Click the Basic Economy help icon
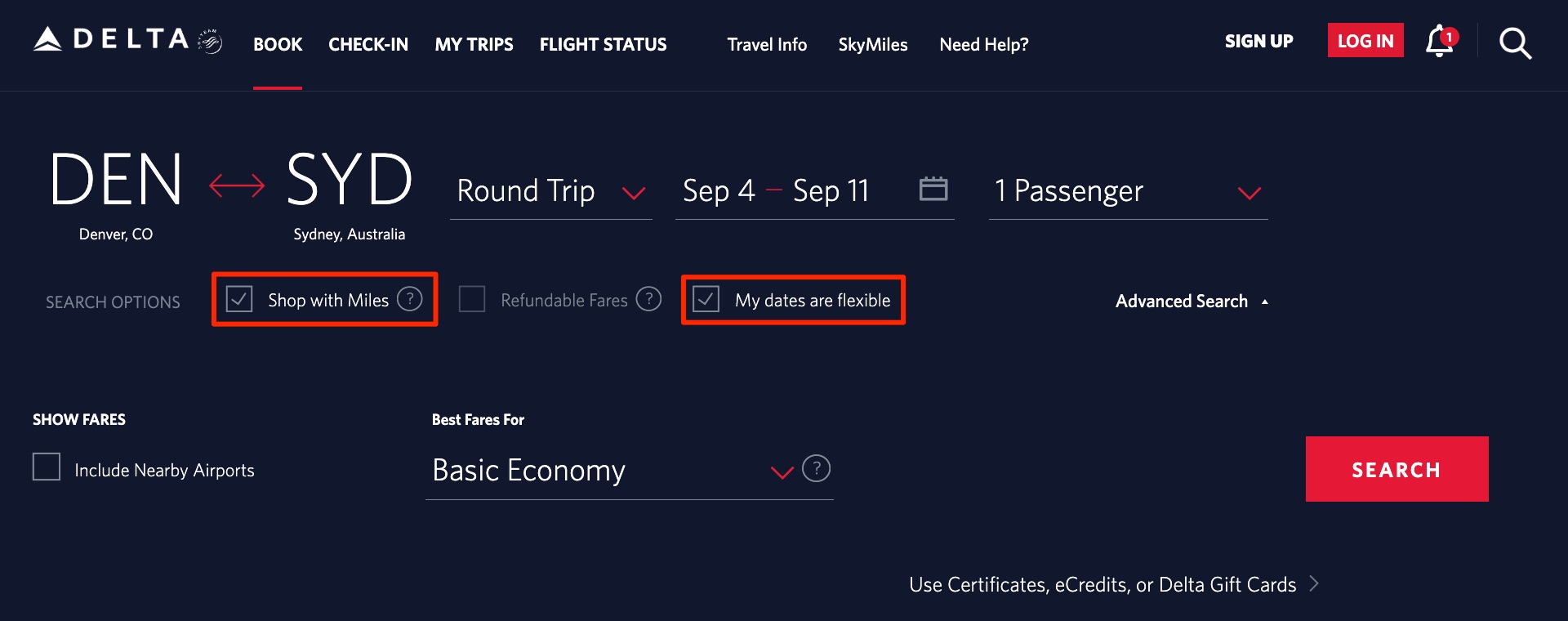Image resolution: width=1568 pixels, height=621 pixels. (816, 468)
